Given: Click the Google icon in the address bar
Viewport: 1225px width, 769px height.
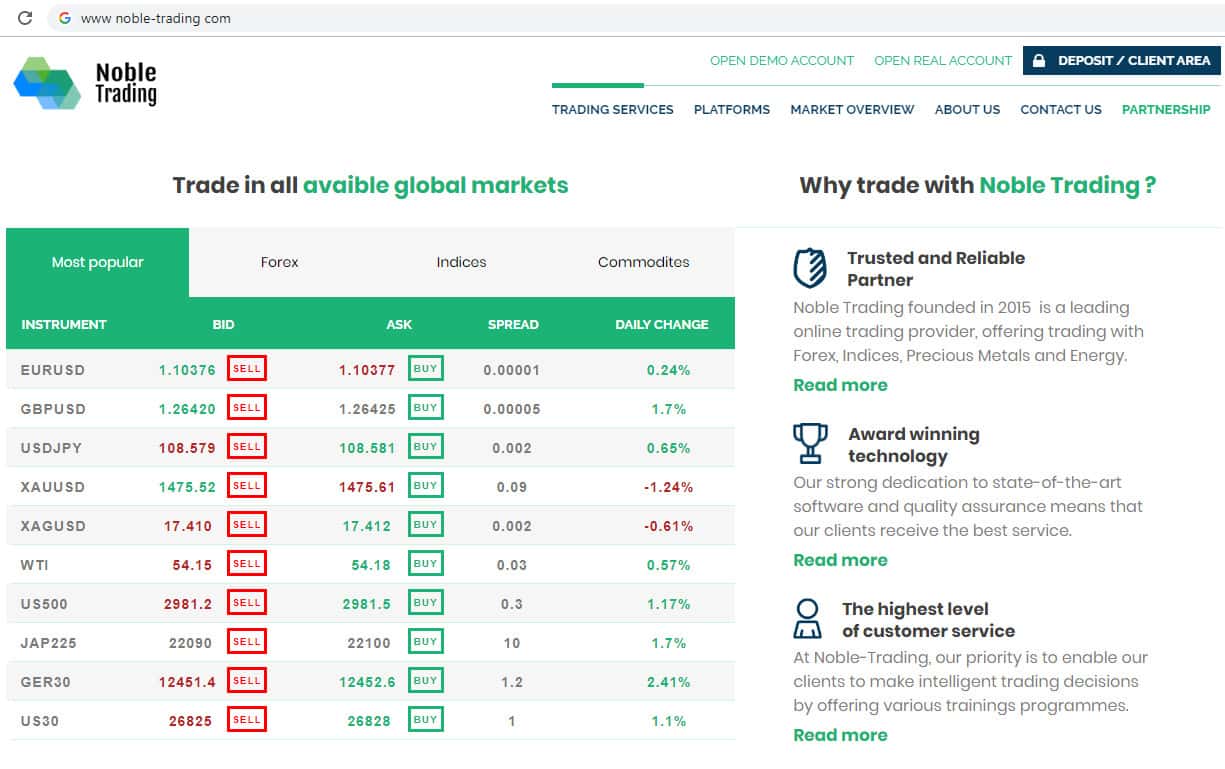Looking at the screenshot, I should tap(65, 18).
